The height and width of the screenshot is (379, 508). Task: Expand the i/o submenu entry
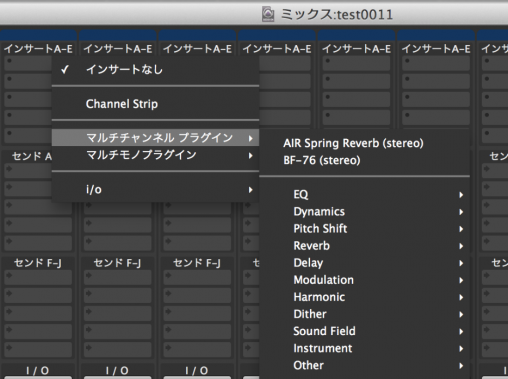155,190
